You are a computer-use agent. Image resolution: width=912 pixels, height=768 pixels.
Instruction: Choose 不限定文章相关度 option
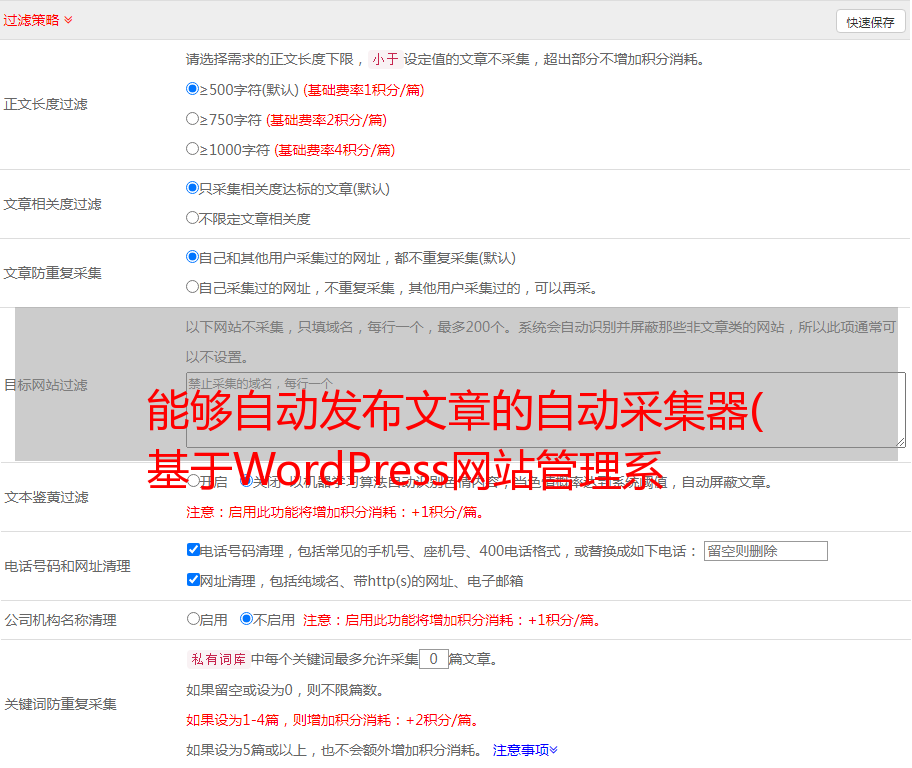pos(193,217)
